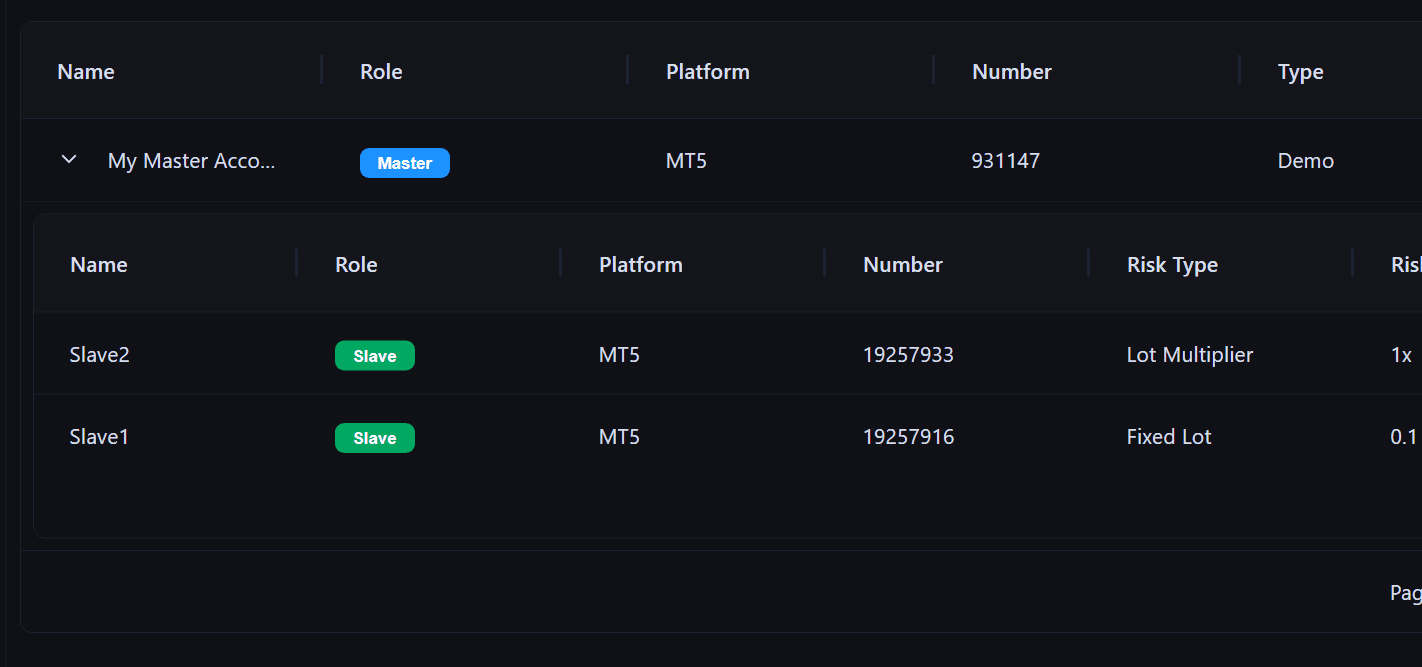Click the outer table Role column header
This screenshot has height=667, width=1422.
pyautogui.click(x=381, y=72)
